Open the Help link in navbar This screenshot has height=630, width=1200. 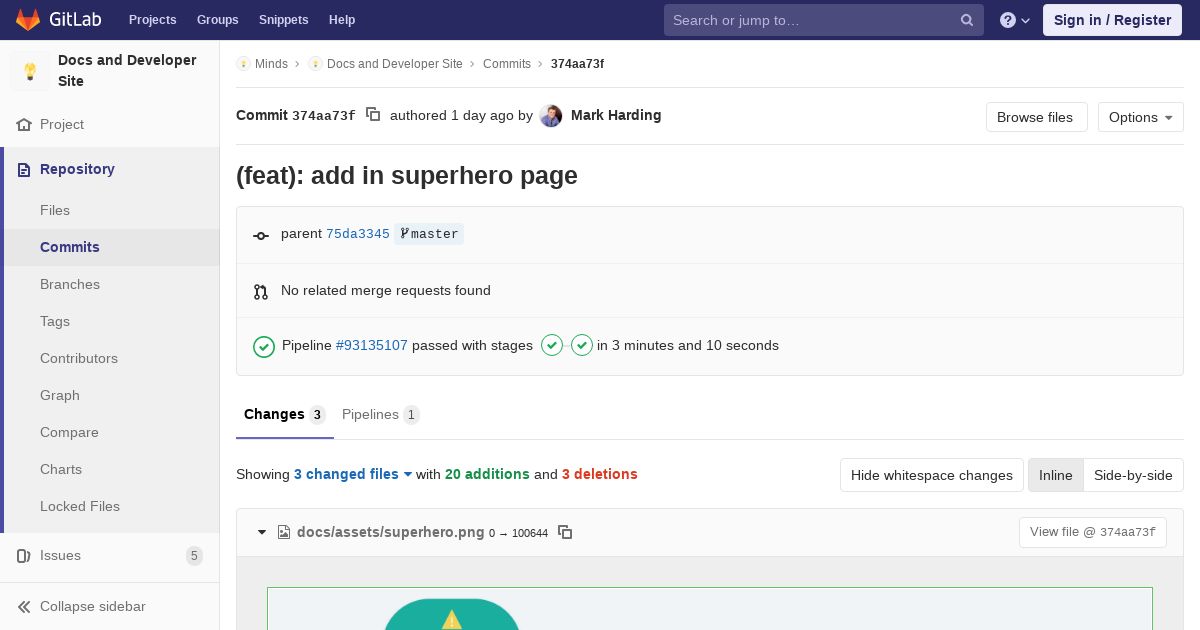(342, 20)
